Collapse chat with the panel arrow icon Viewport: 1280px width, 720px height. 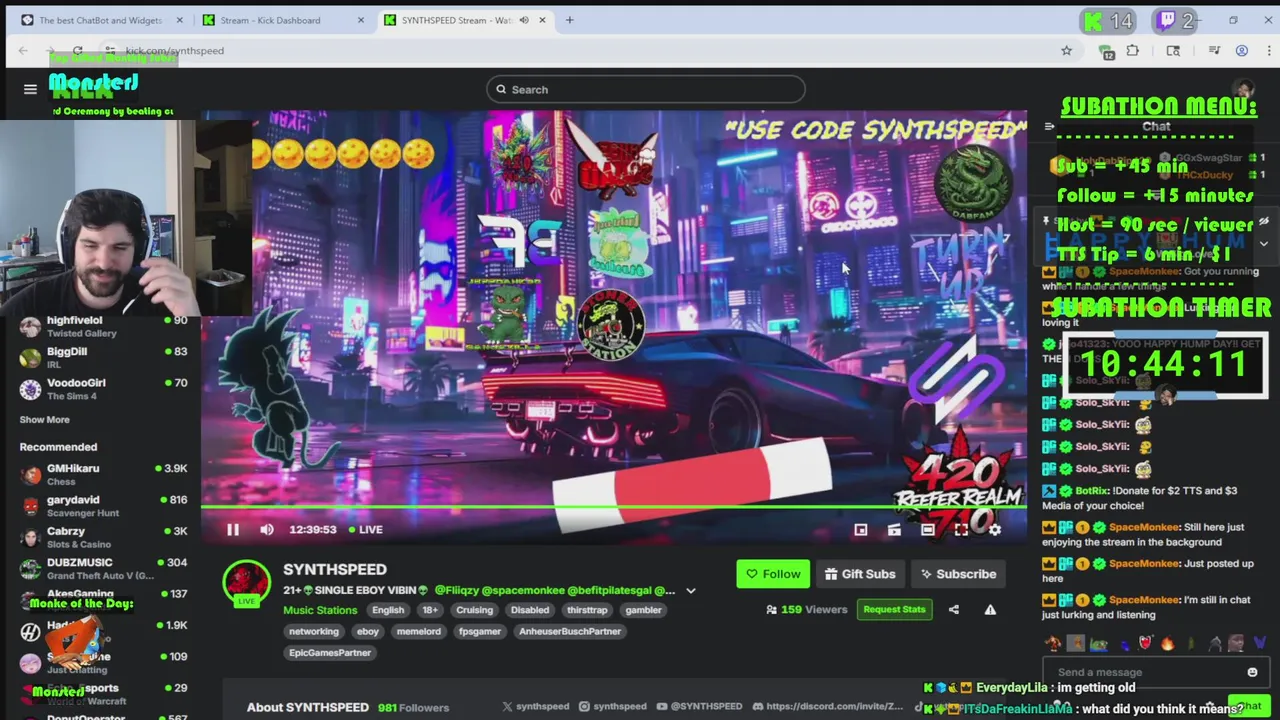click(1049, 126)
